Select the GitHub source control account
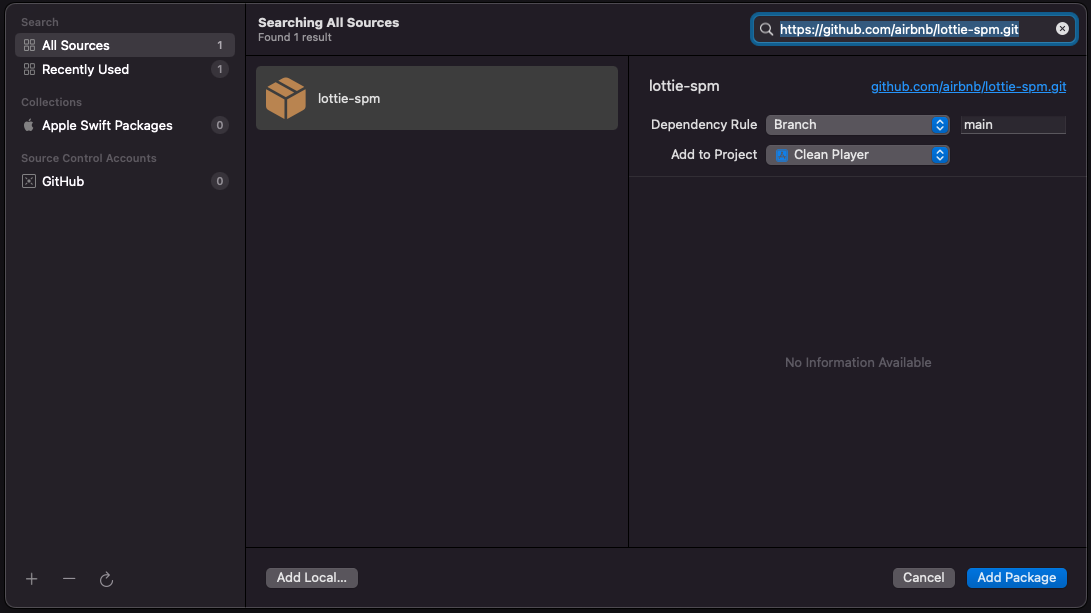Screen dimensions: 1091x613 click(x=125, y=182)
